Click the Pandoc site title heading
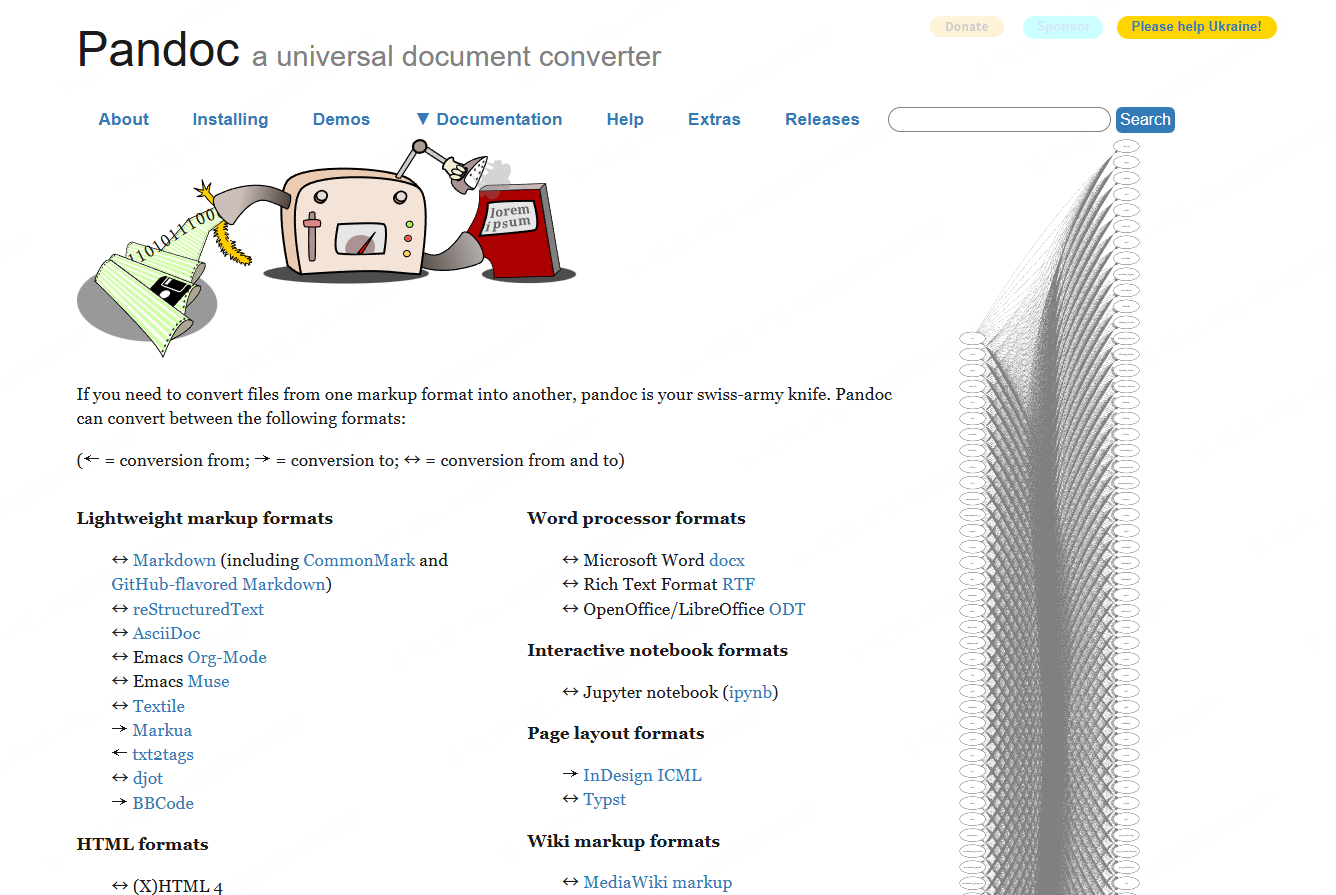The image size is (1336, 895). coord(158,49)
